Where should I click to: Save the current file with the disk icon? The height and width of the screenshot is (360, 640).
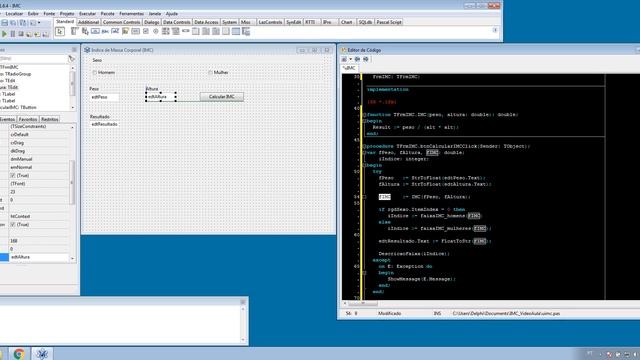pos(4,23)
